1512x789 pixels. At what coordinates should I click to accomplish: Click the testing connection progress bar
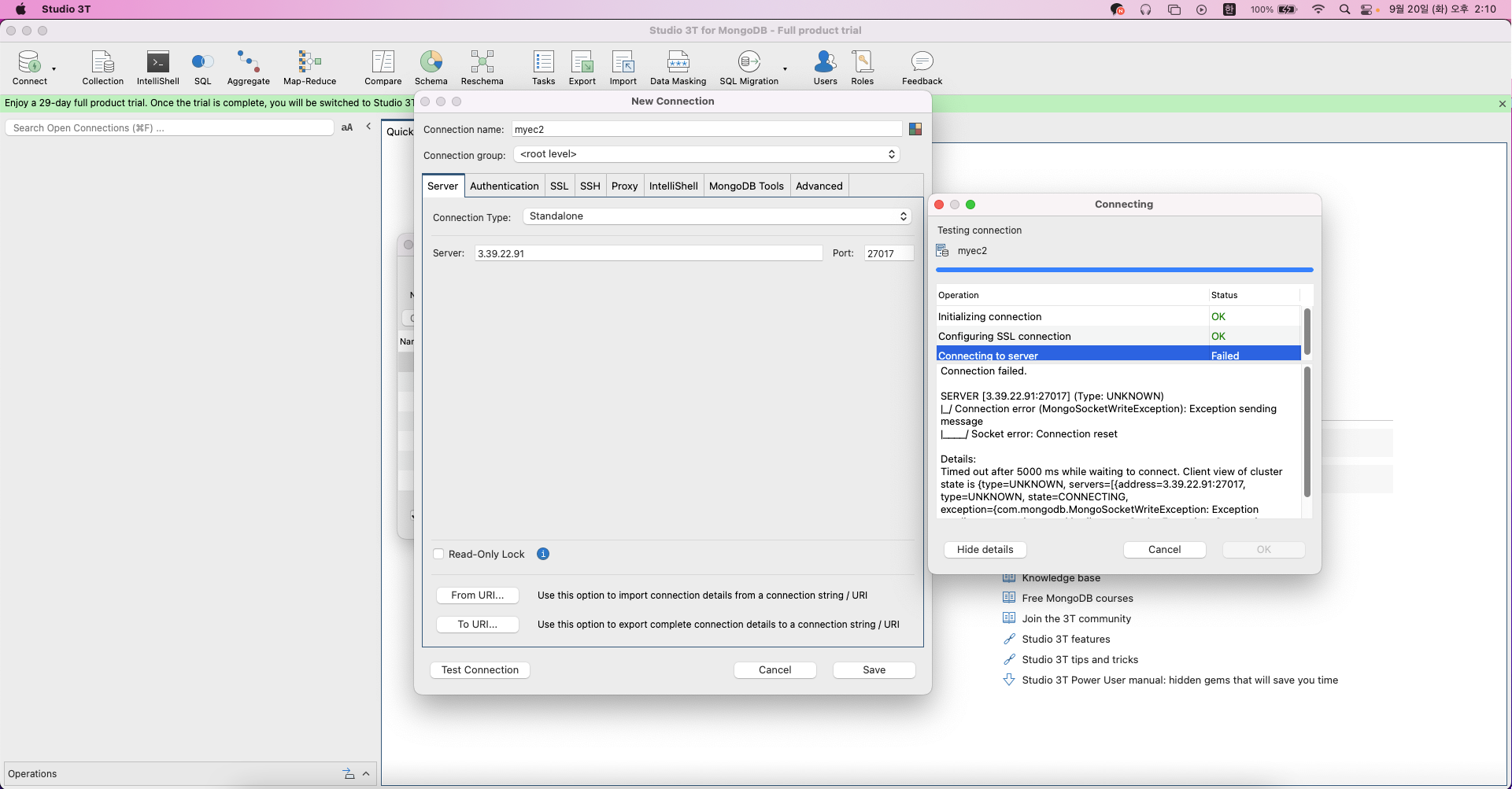(1124, 270)
